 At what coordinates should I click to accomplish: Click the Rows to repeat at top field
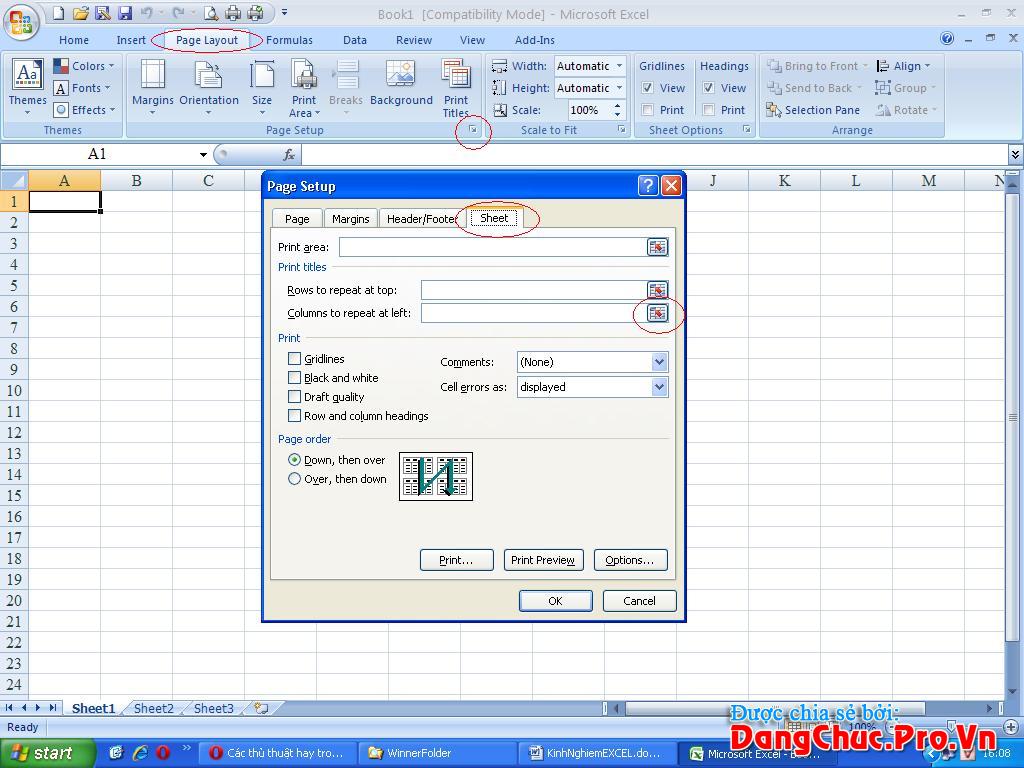tap(532, 290)
